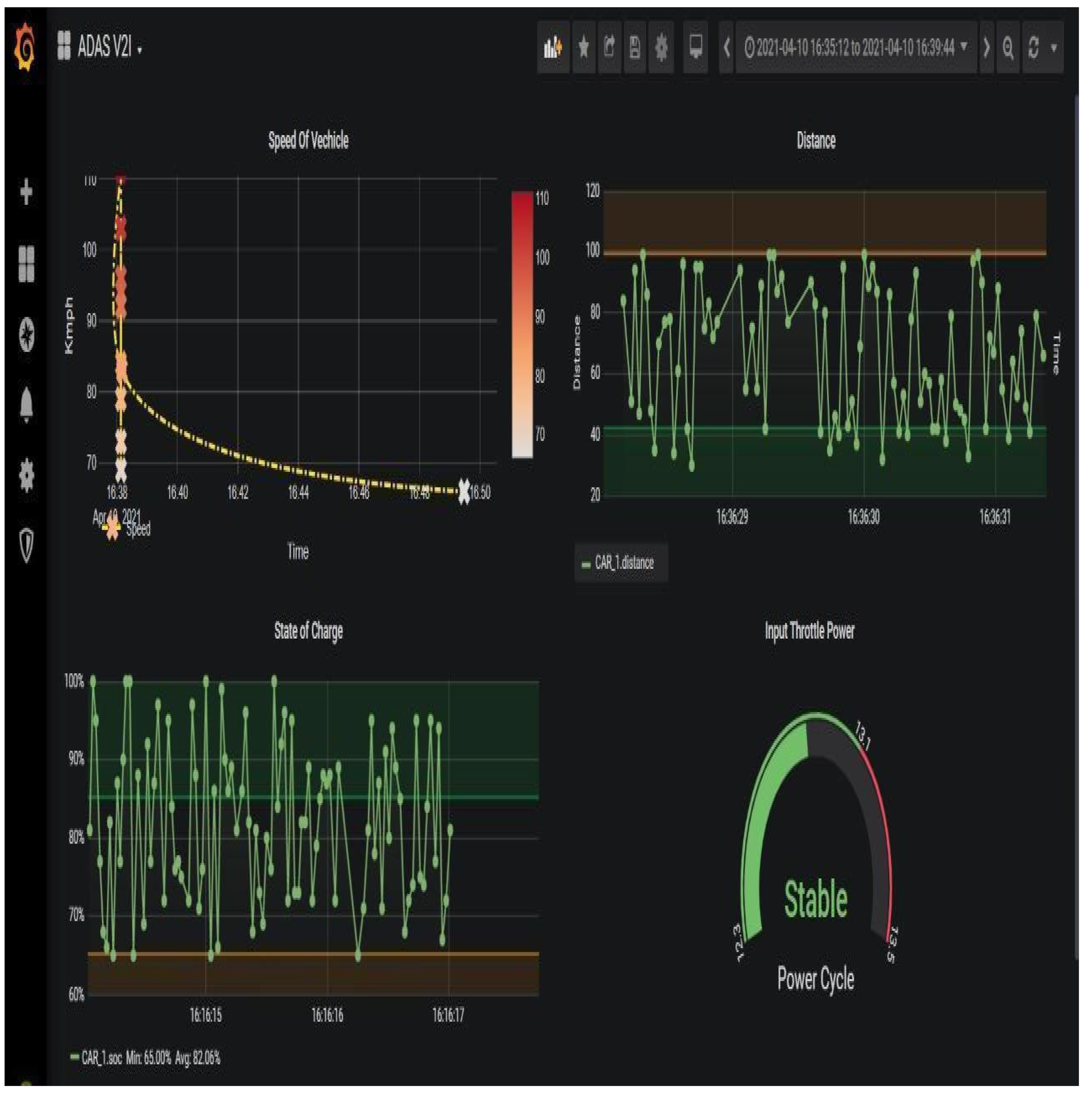This screenshot has height=1094, width=1092.
Task: Add a new panel using the chart-plus icon
Action: [x=553, y=49]
